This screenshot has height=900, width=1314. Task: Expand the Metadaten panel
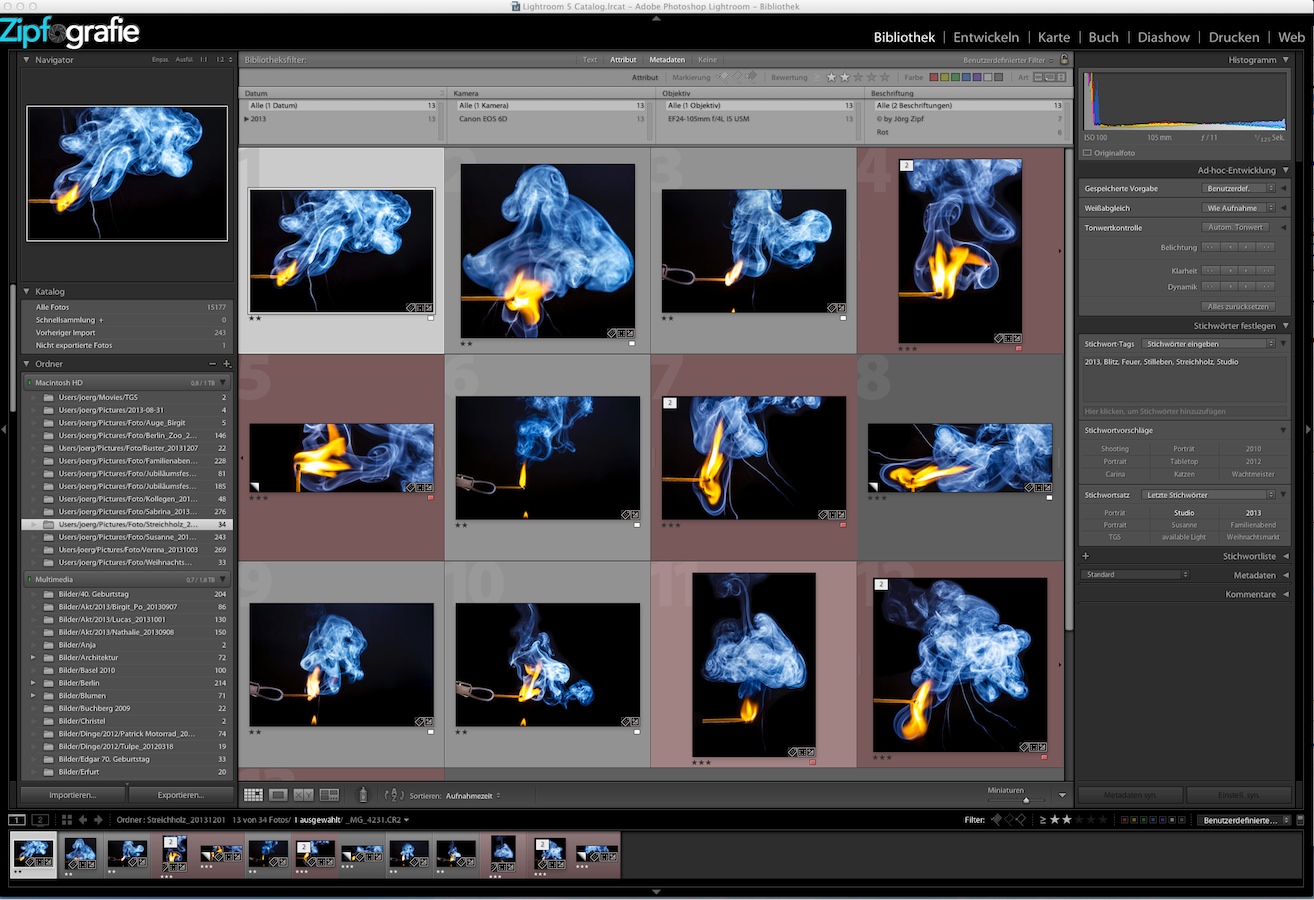1285,575
